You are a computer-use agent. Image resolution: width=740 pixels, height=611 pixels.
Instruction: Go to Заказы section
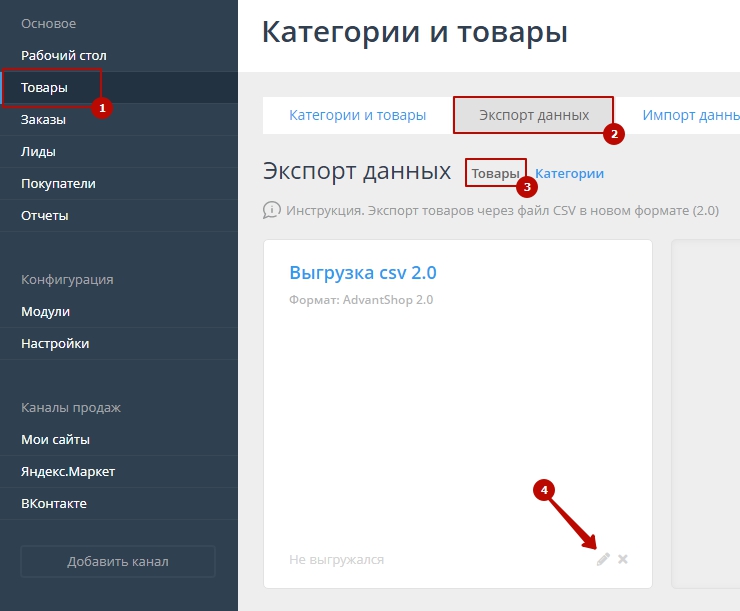(43, 120)
